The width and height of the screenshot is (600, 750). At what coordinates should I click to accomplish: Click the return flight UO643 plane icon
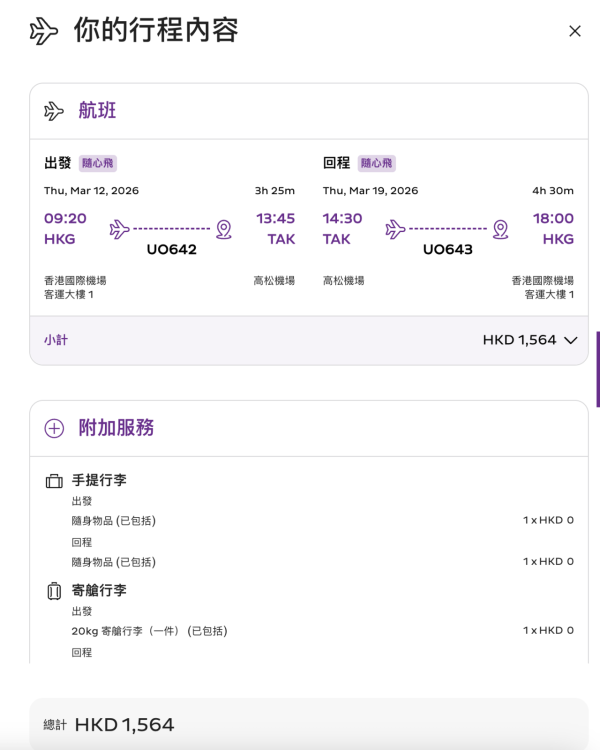pos(396,229)
